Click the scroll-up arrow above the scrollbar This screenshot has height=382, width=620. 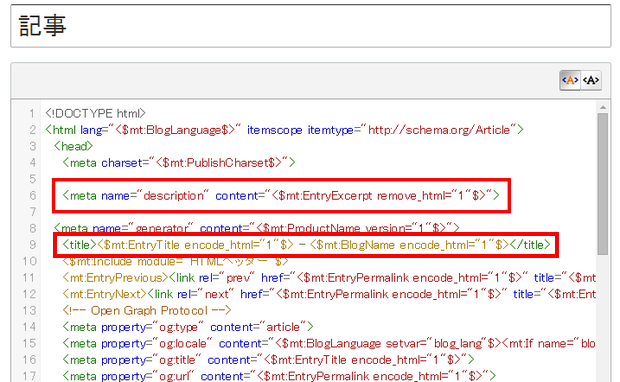click(x=603, y=107)
